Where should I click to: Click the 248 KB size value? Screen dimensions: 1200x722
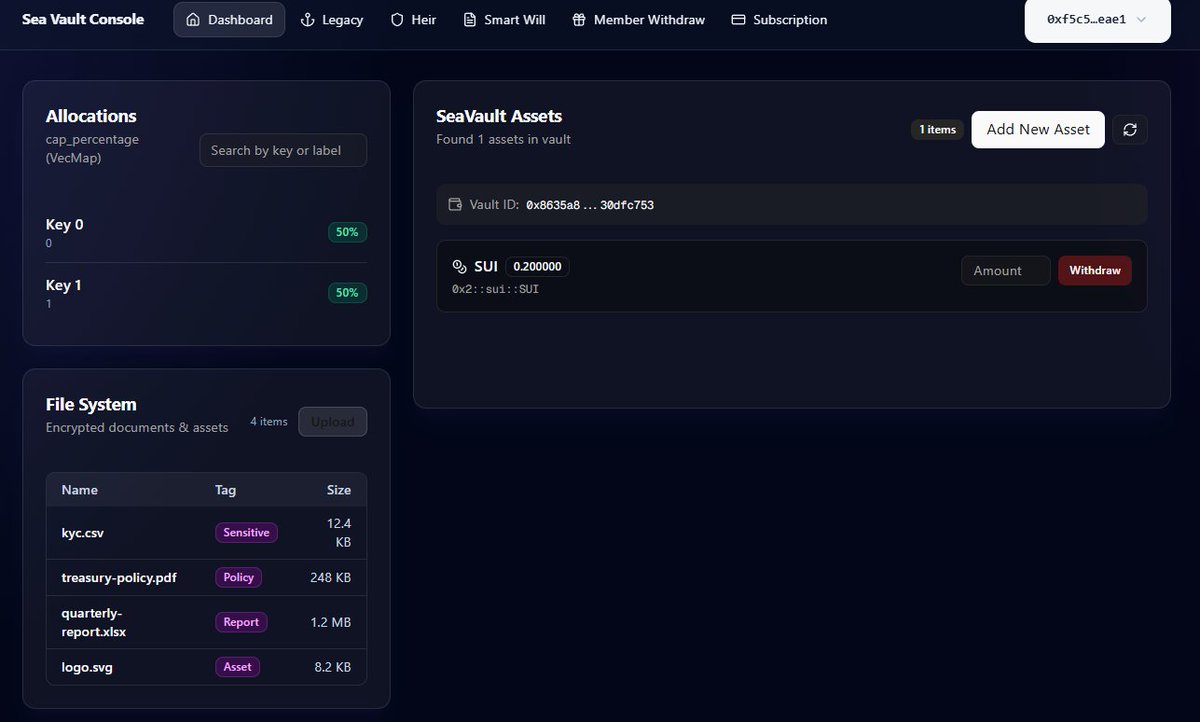pos(330,578)
